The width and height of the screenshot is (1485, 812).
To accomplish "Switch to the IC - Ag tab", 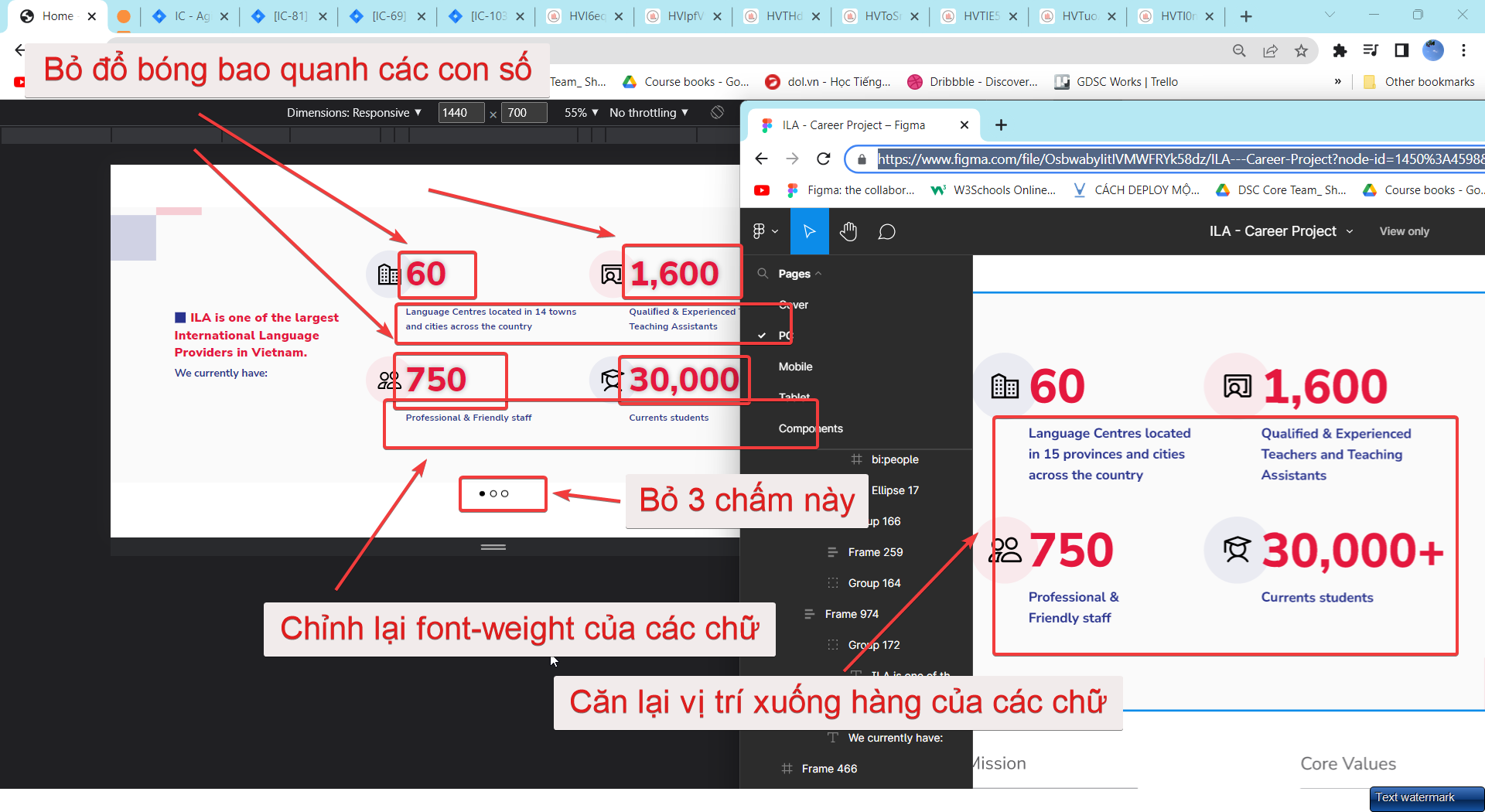I will [191, 16].
